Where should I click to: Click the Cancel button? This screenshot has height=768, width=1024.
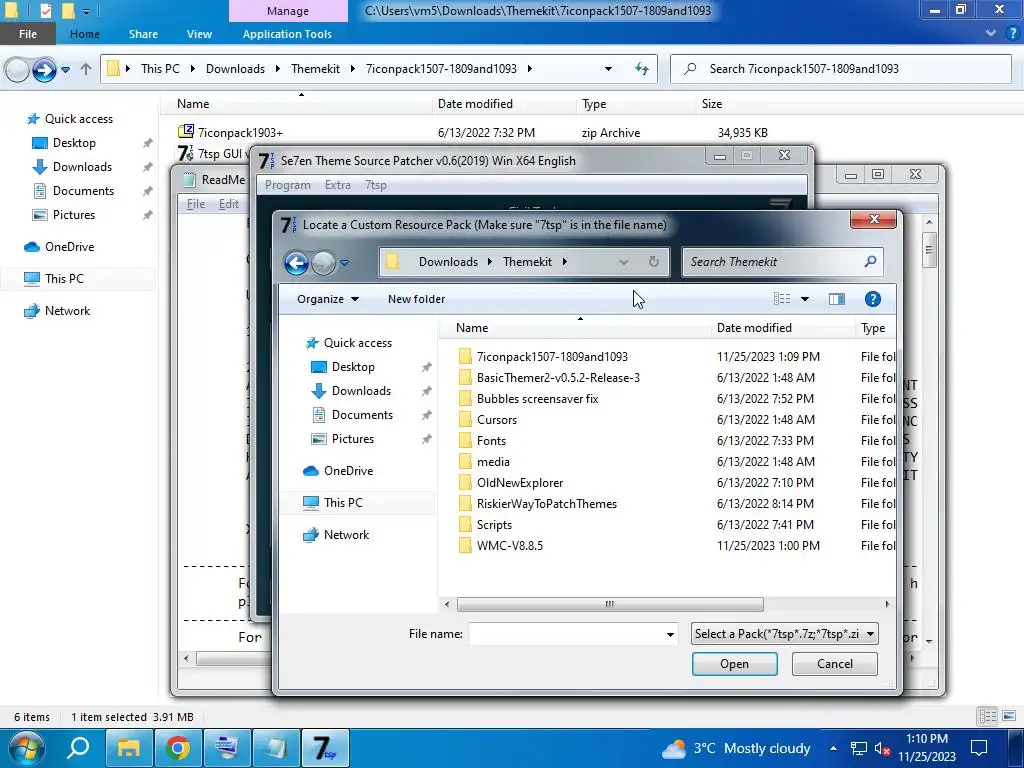(835, 664)
